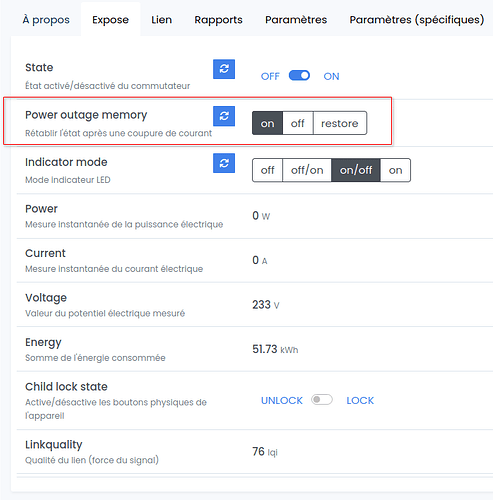Select the Energy value 51.73 kWh

click(275, 349)
